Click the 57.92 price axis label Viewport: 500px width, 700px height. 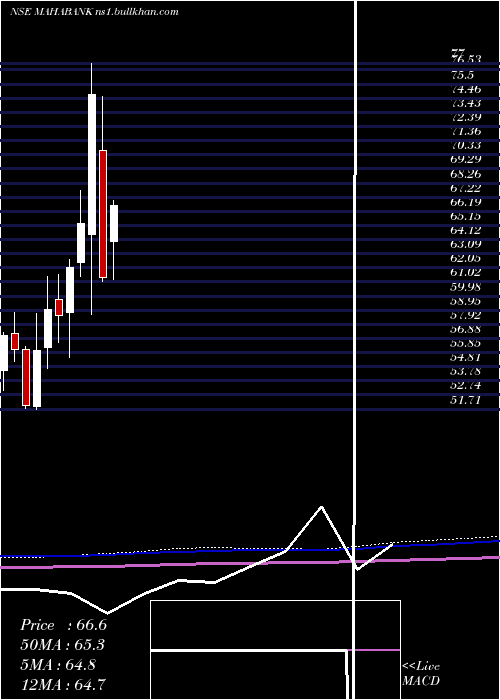[x=466, y=315]
